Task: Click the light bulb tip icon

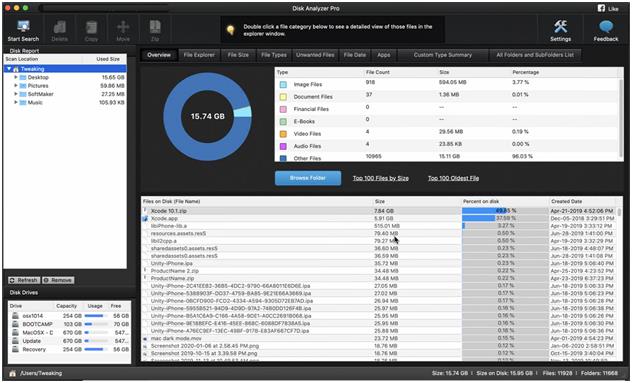Action: tap(231, 30)
